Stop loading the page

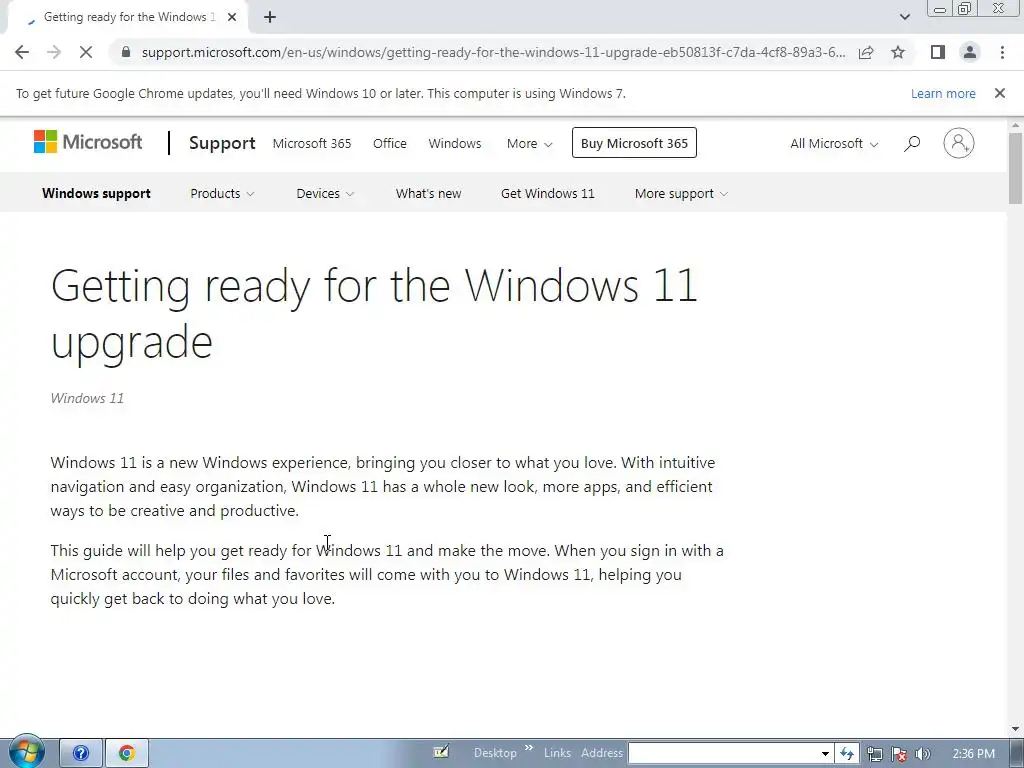pyautogui.click(x=86, y=52)
